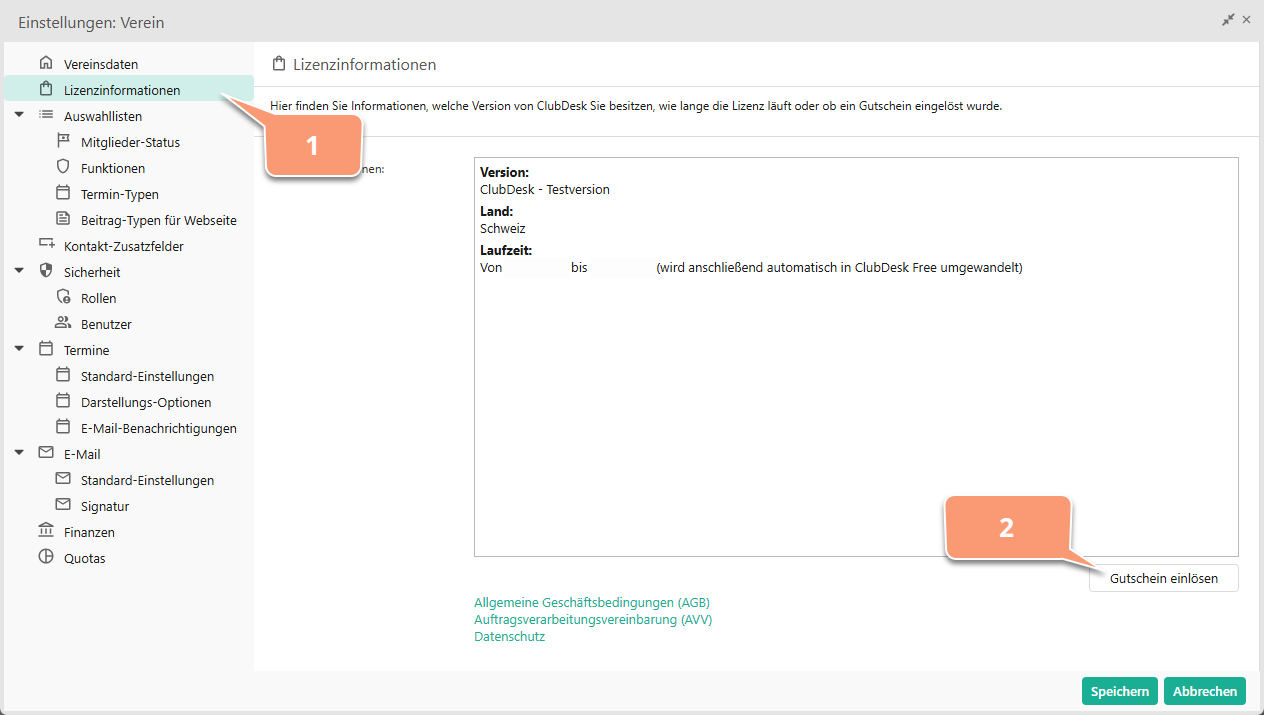The image size is (1264, 715).
Task: Collapse the Termine tree group
Action: pyautogui.click(x=19, y=349)
